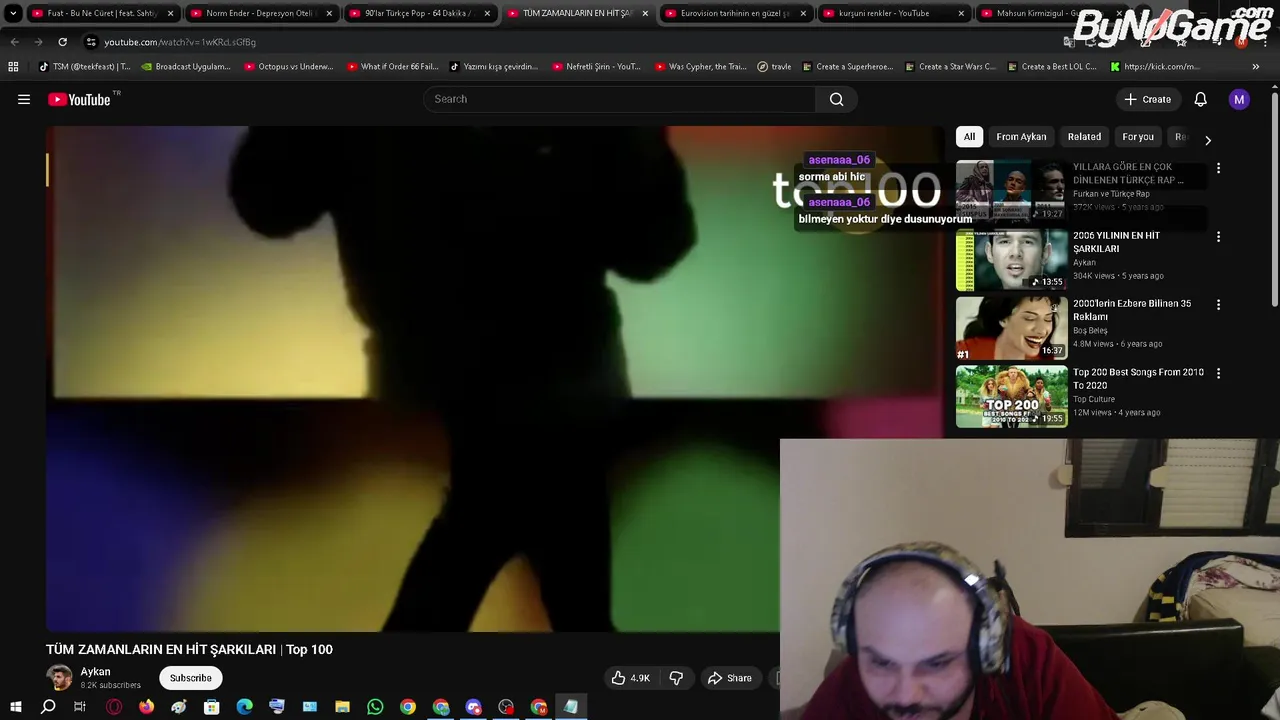Image resolution: width=1280 pixels, height=720 pixels.
Task: Open Microsoft Store from the taskbar
Action: click(x=212, y=707)
